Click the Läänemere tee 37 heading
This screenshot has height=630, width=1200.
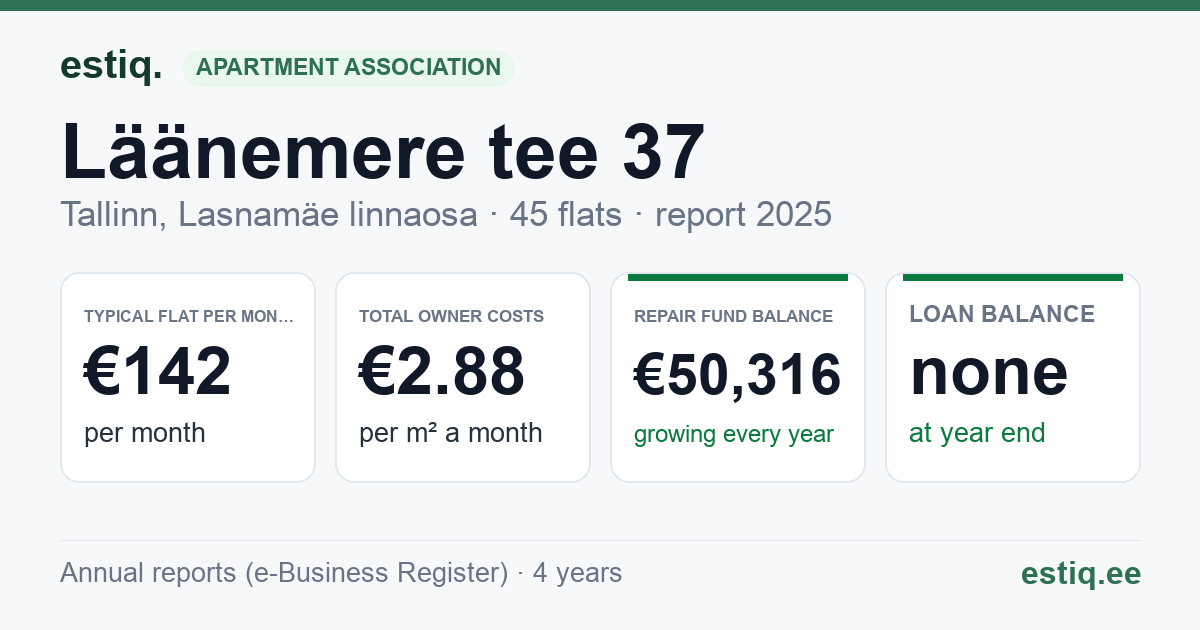tap(383, 151)
